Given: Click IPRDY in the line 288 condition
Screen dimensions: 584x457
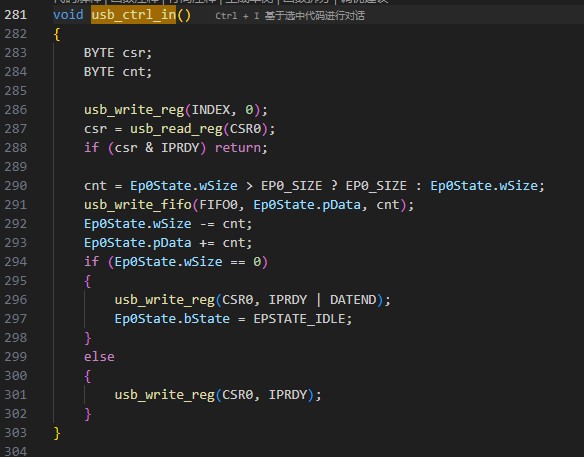Looking at the screenshot, I should pyautogui.click(x=180, y=148).
